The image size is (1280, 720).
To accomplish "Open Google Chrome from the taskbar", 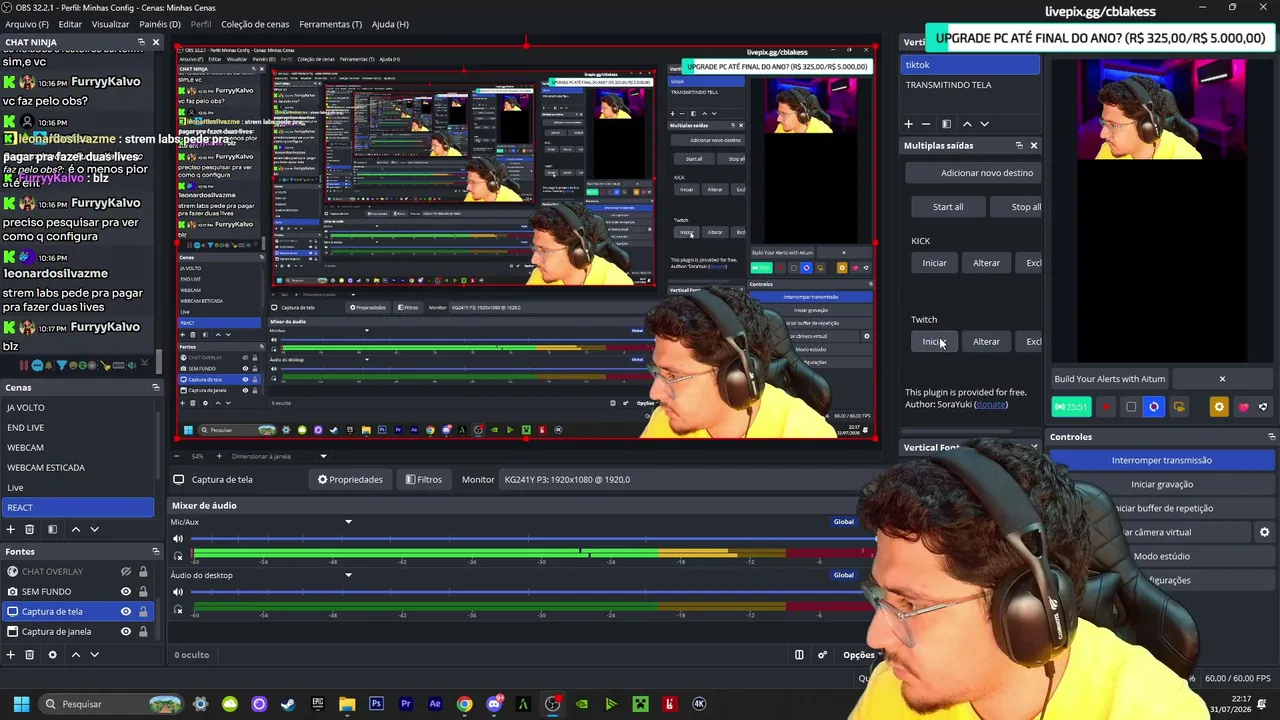I will pos(464,704).
